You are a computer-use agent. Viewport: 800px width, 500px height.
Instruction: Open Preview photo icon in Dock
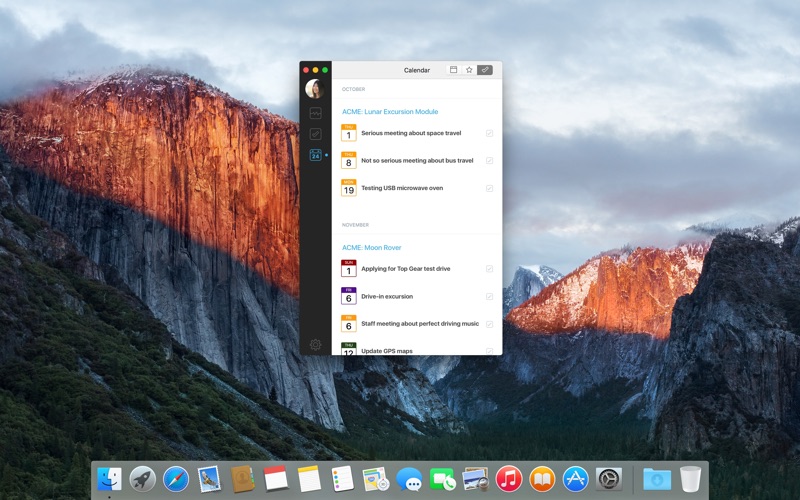476,480
